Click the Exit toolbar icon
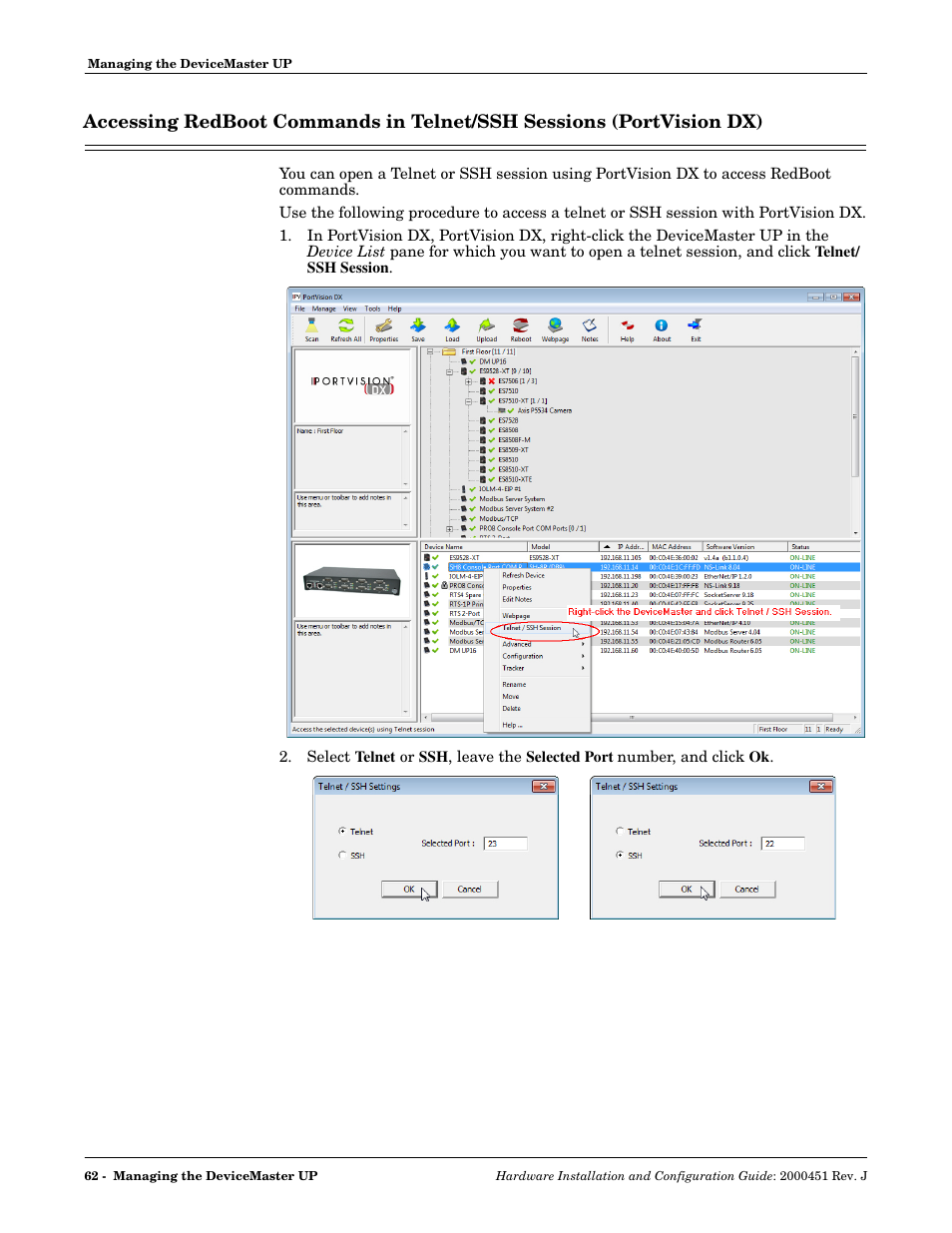The width and height of the screenshot is (952, 1233). click(696, 329)
